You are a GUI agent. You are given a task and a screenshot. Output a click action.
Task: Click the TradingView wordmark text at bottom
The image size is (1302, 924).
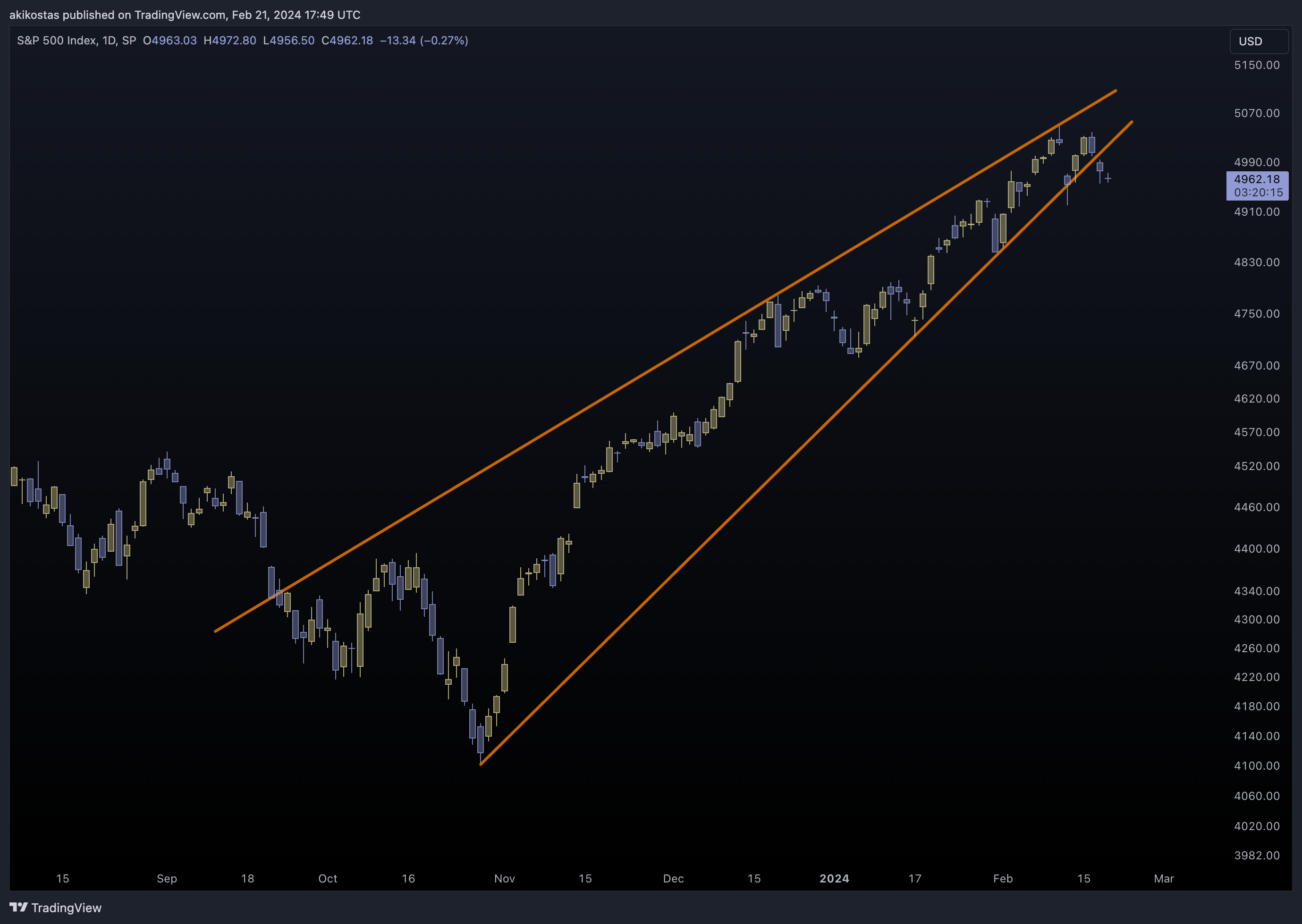[x=66, y=907]
